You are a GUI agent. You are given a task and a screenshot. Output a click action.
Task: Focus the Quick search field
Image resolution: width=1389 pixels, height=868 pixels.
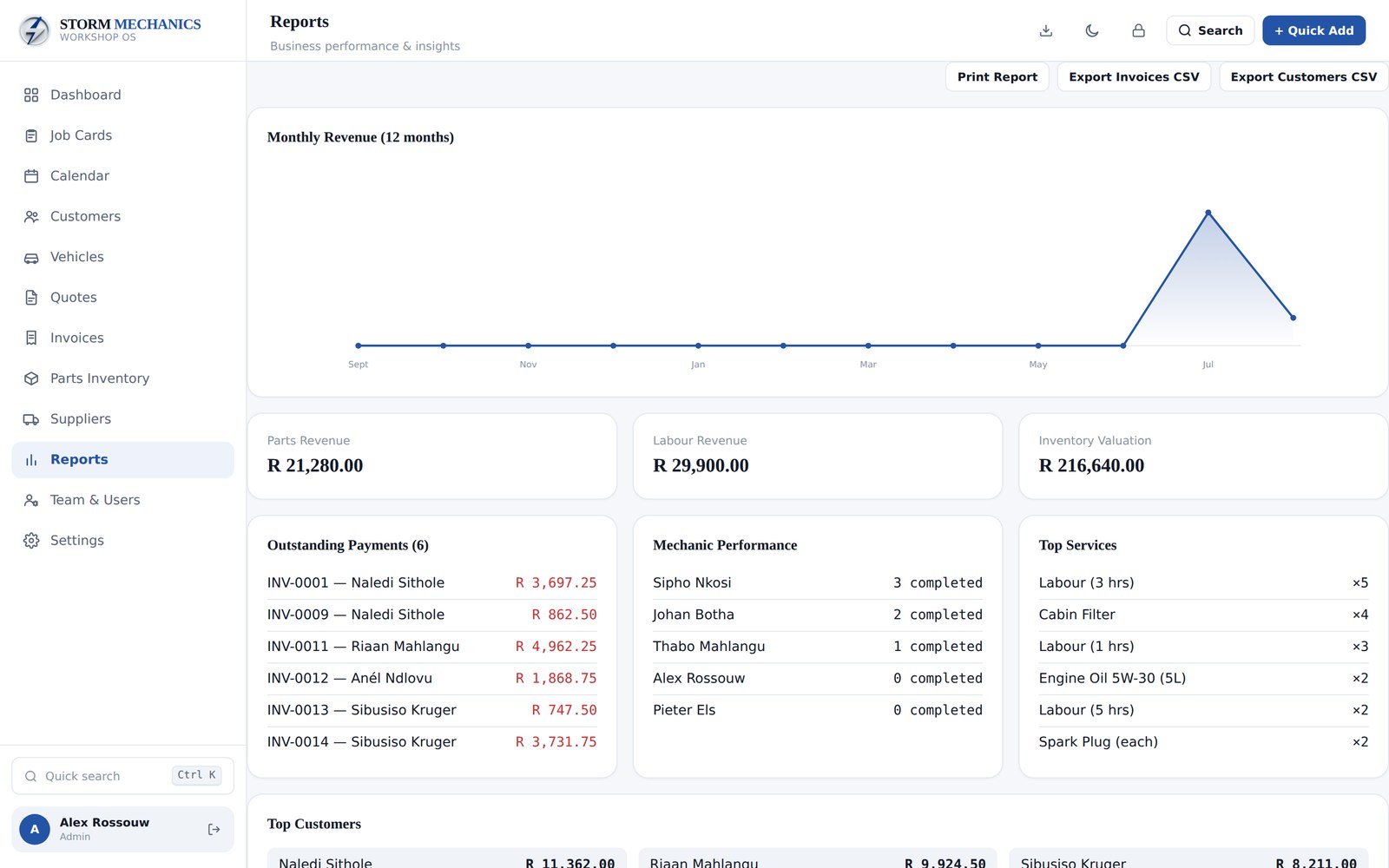point(122,776)
